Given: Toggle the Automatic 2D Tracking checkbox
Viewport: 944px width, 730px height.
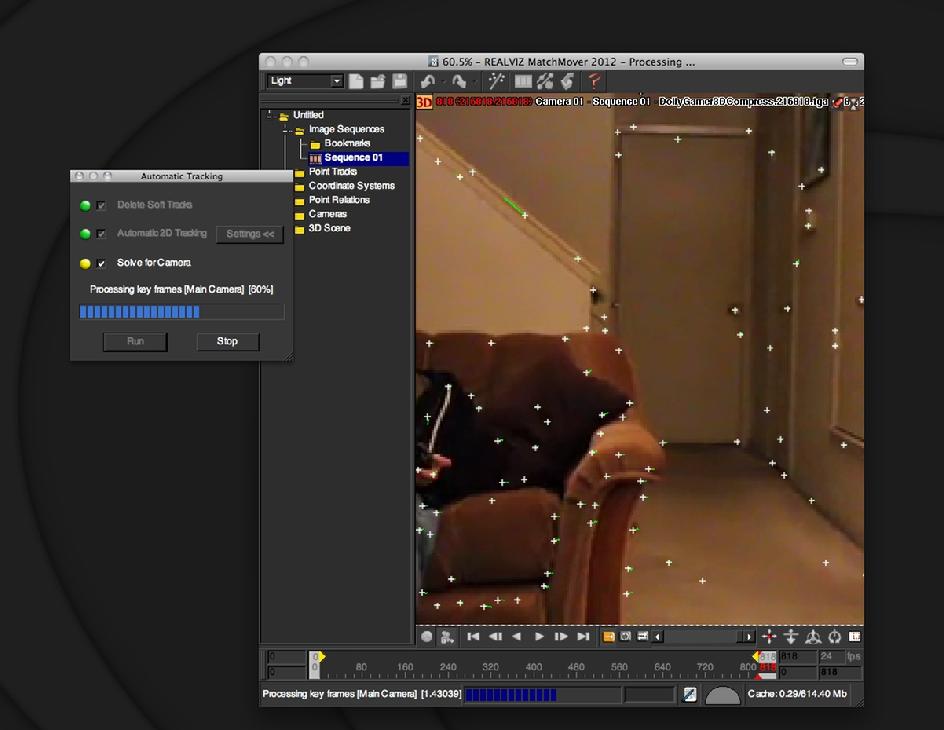Looking at the screenshot, I should point(101,234).
